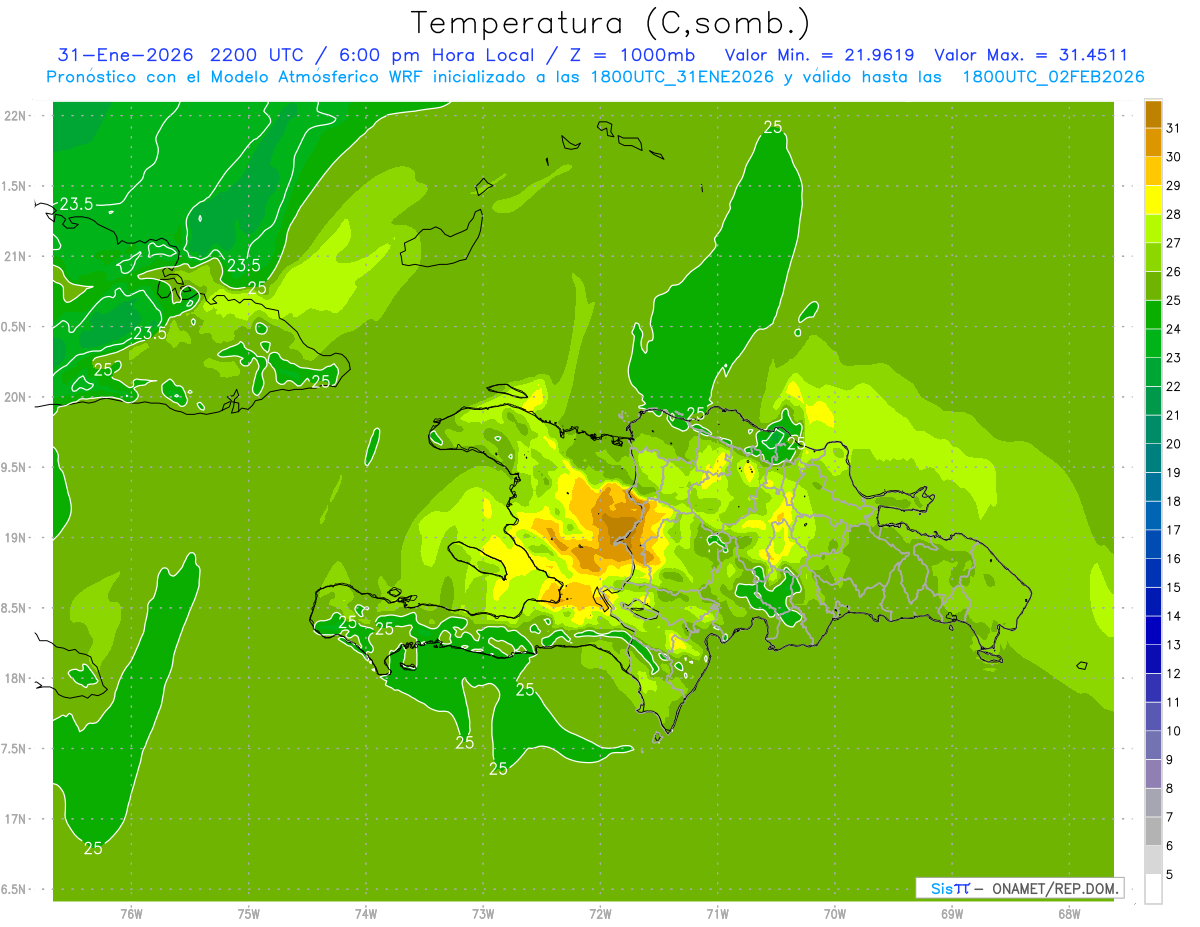Click the '69W' longitude label
1200x927 pixels.
point(952,914)
